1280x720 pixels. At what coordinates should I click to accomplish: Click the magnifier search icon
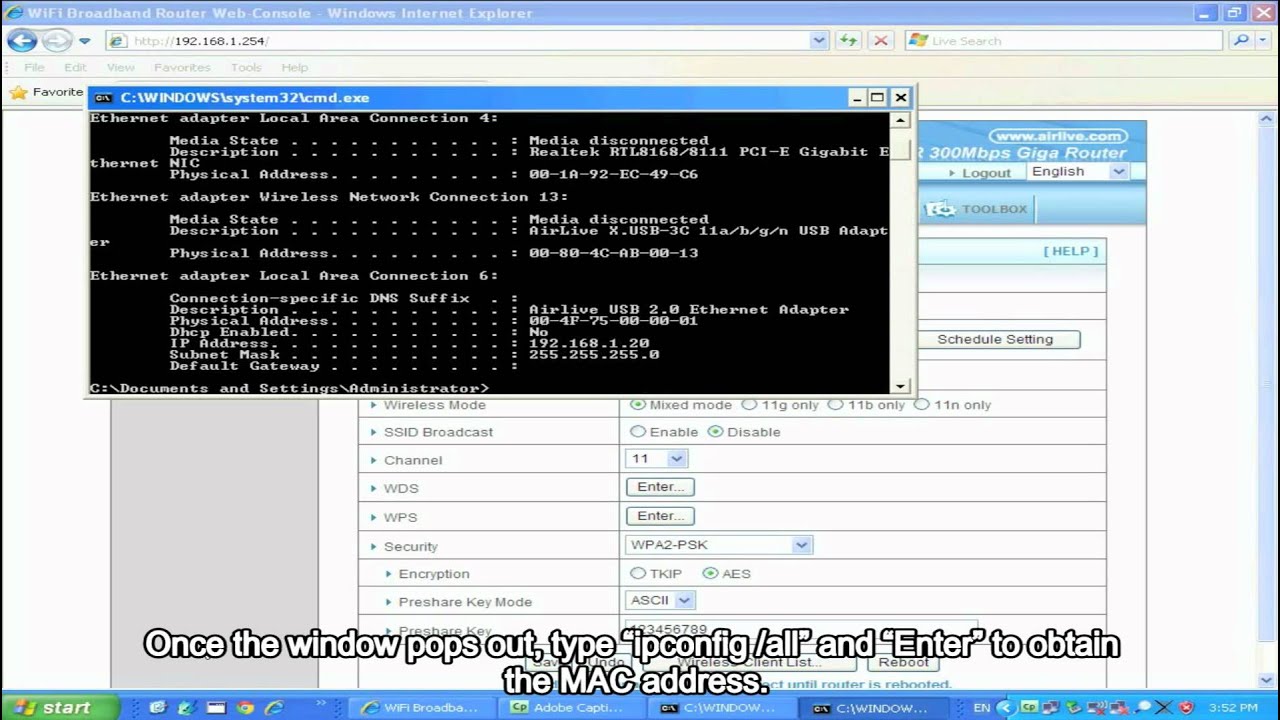1241,41
